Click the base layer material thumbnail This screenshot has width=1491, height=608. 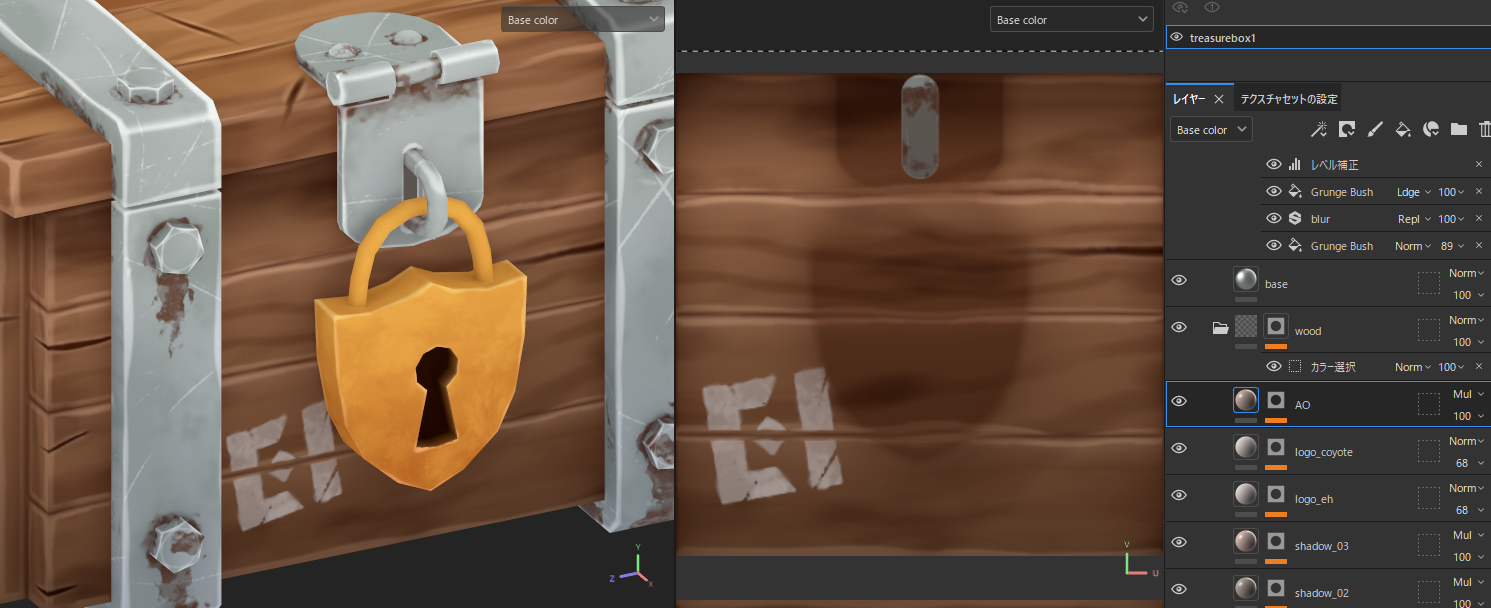tap(1246, 279)
